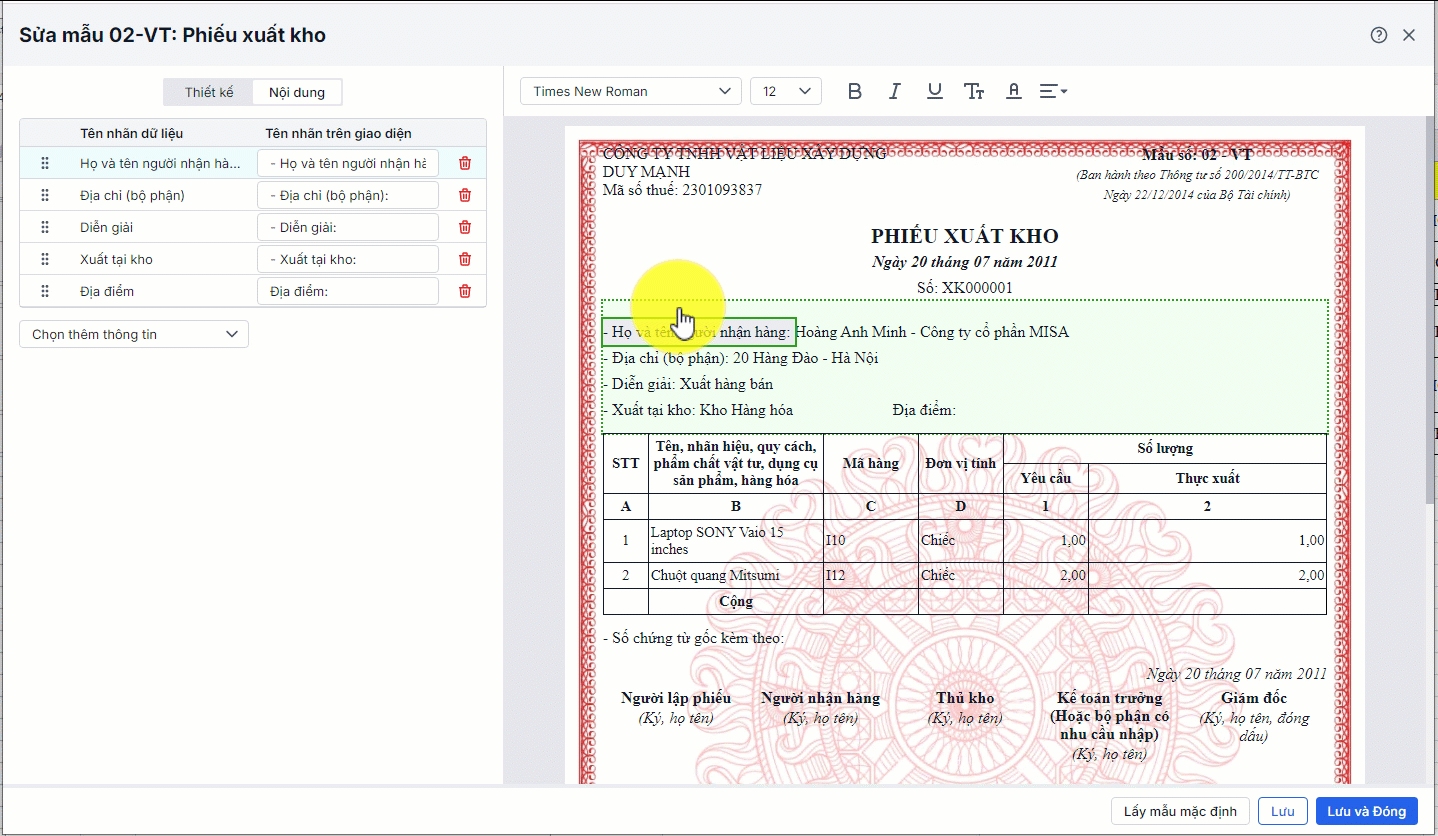
Task: Close the template editing dialog
Action: pyautogui.click(x=1409, y=35)
